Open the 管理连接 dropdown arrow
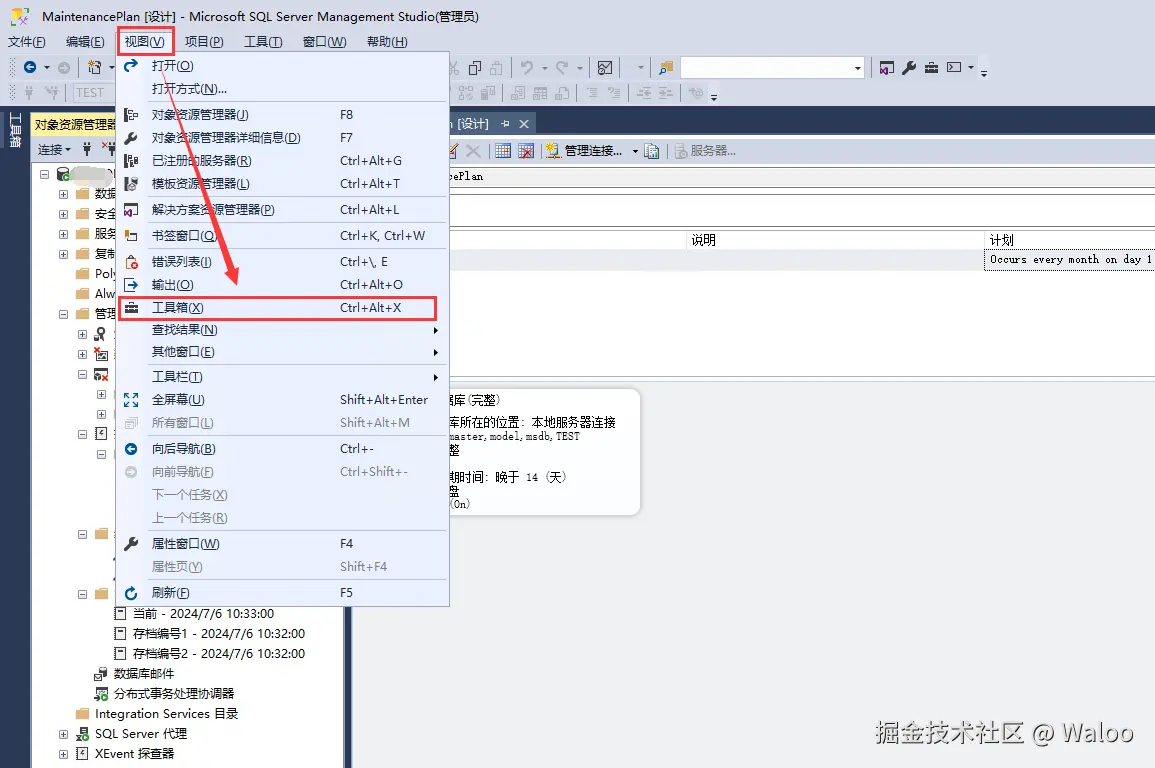 (x=635, y=152)
